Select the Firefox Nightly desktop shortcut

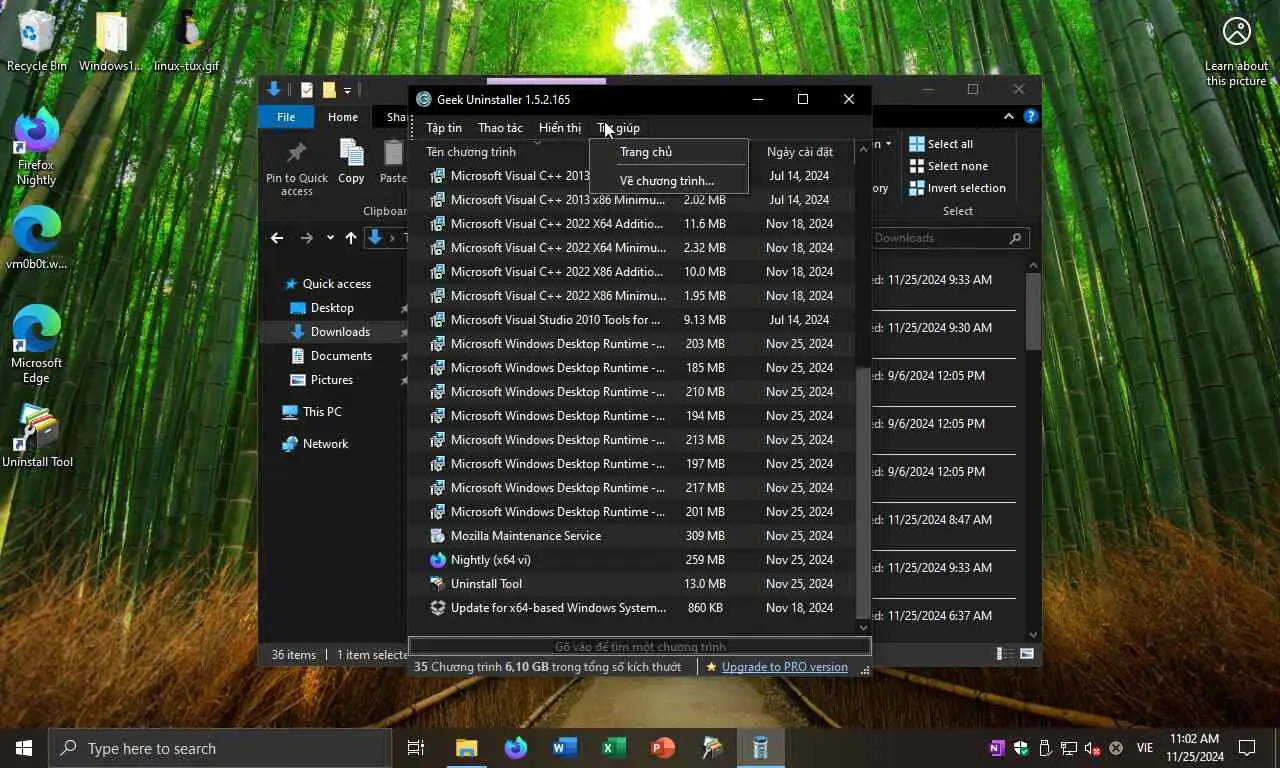tap(37, 147)
